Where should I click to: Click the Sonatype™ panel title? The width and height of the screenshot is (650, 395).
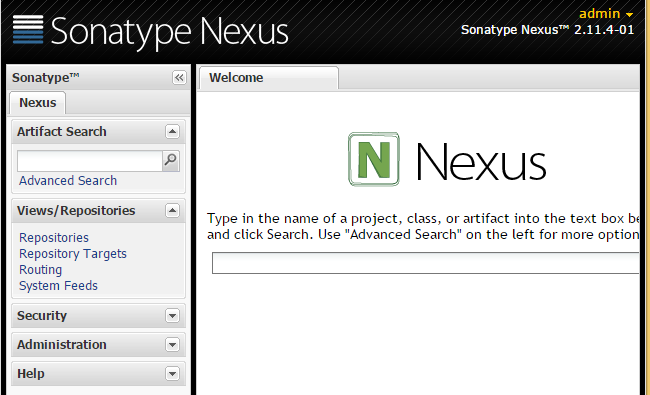[46, 78]
